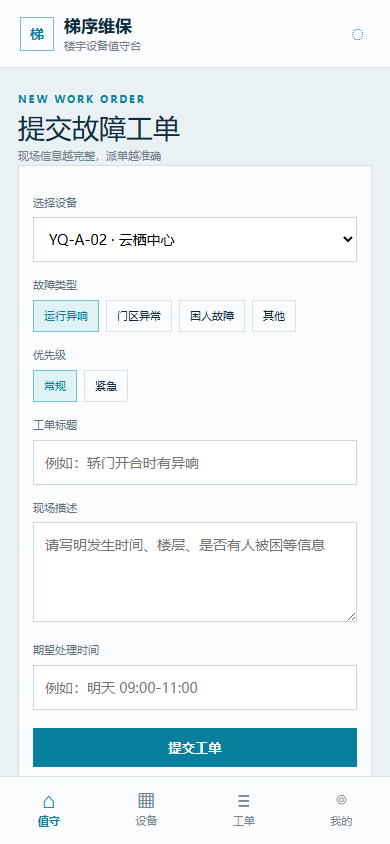Select 门区异常 fault type
The height and width of the screenshot is (844, 390).
point(139,316)
